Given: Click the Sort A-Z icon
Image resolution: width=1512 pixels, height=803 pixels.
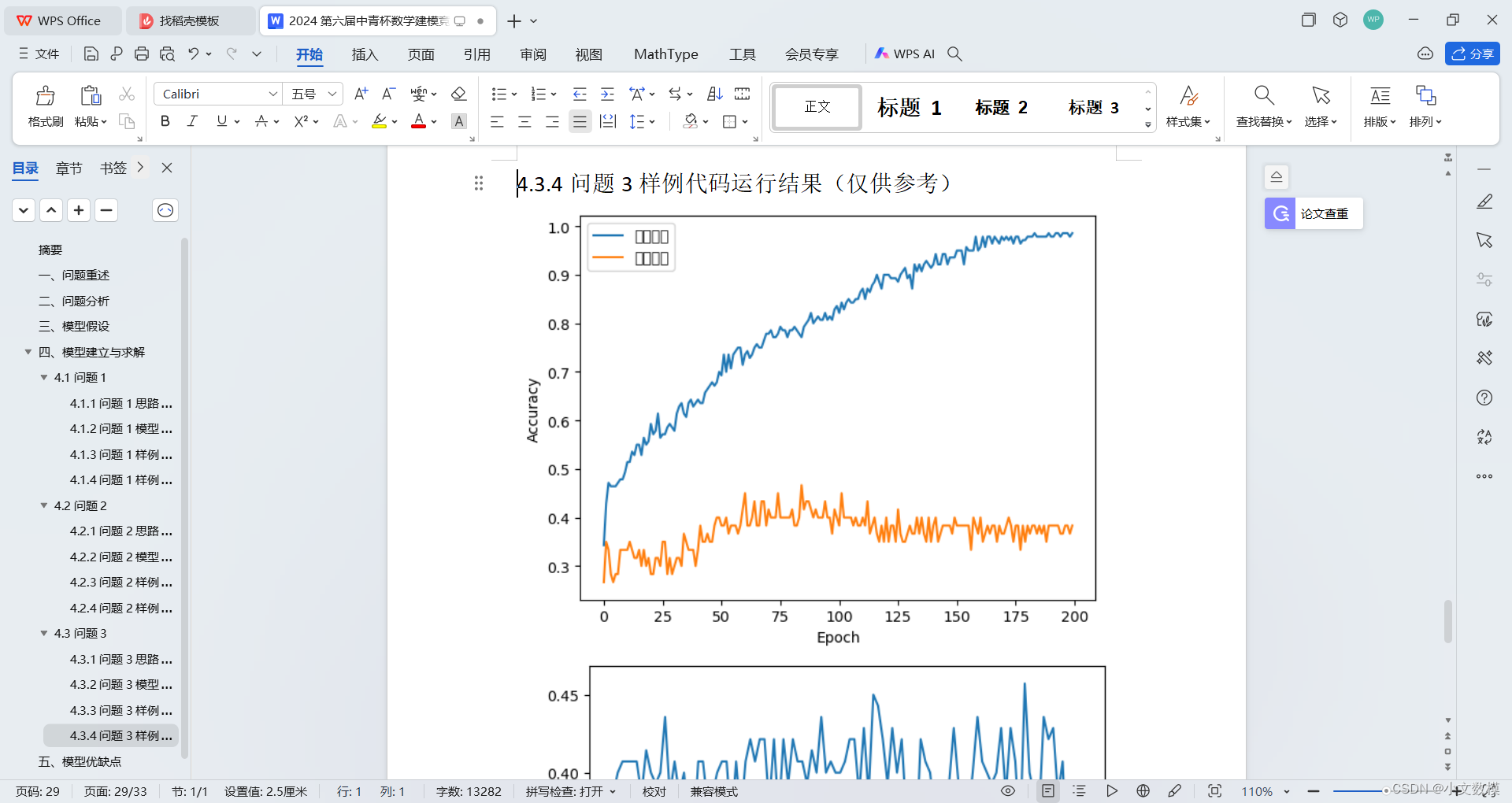Looking at the screenshot, I should coord(714,94).
